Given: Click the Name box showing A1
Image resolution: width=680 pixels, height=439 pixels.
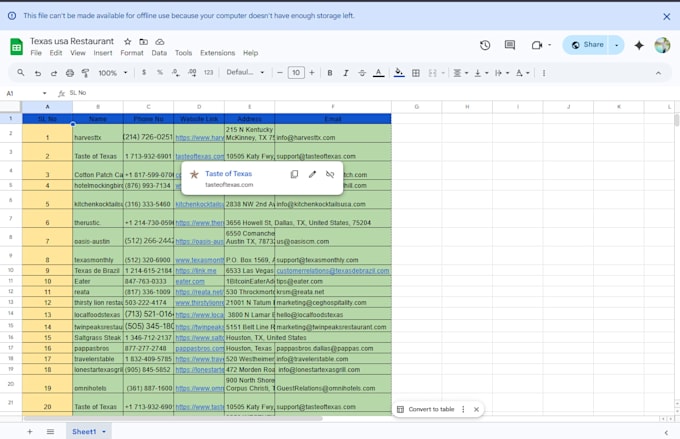Looking at the screenshot, I should (x=25, y=93).
